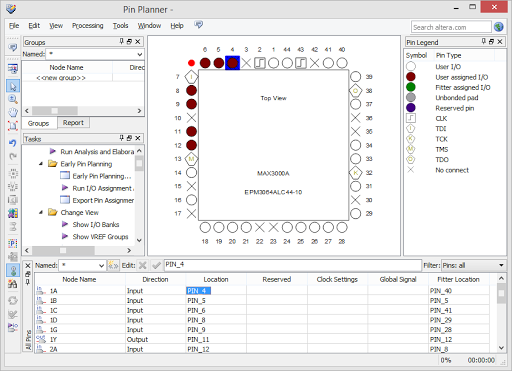Click Show VREF Groups task
Image resolution: width=512 pixels, height=371 pixels.
coord(100,237)
